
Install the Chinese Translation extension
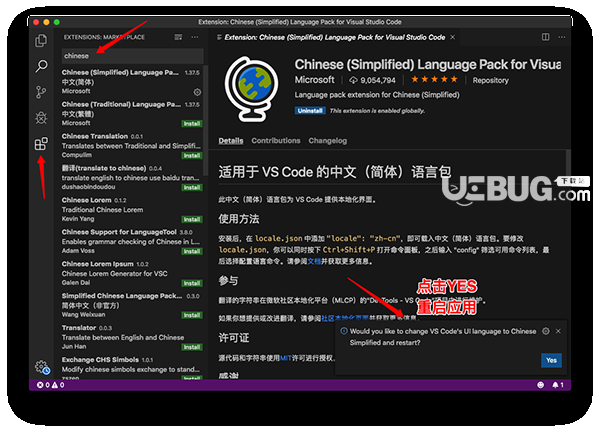tap(192, 156)
